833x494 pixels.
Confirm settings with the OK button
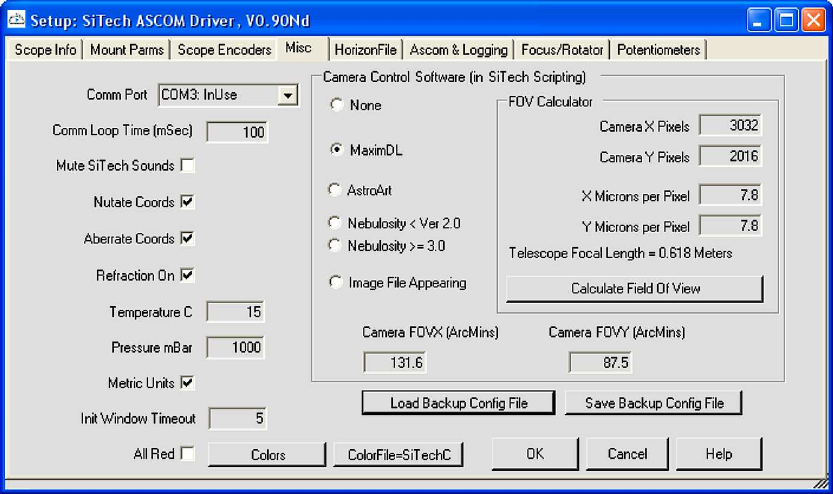535,454
